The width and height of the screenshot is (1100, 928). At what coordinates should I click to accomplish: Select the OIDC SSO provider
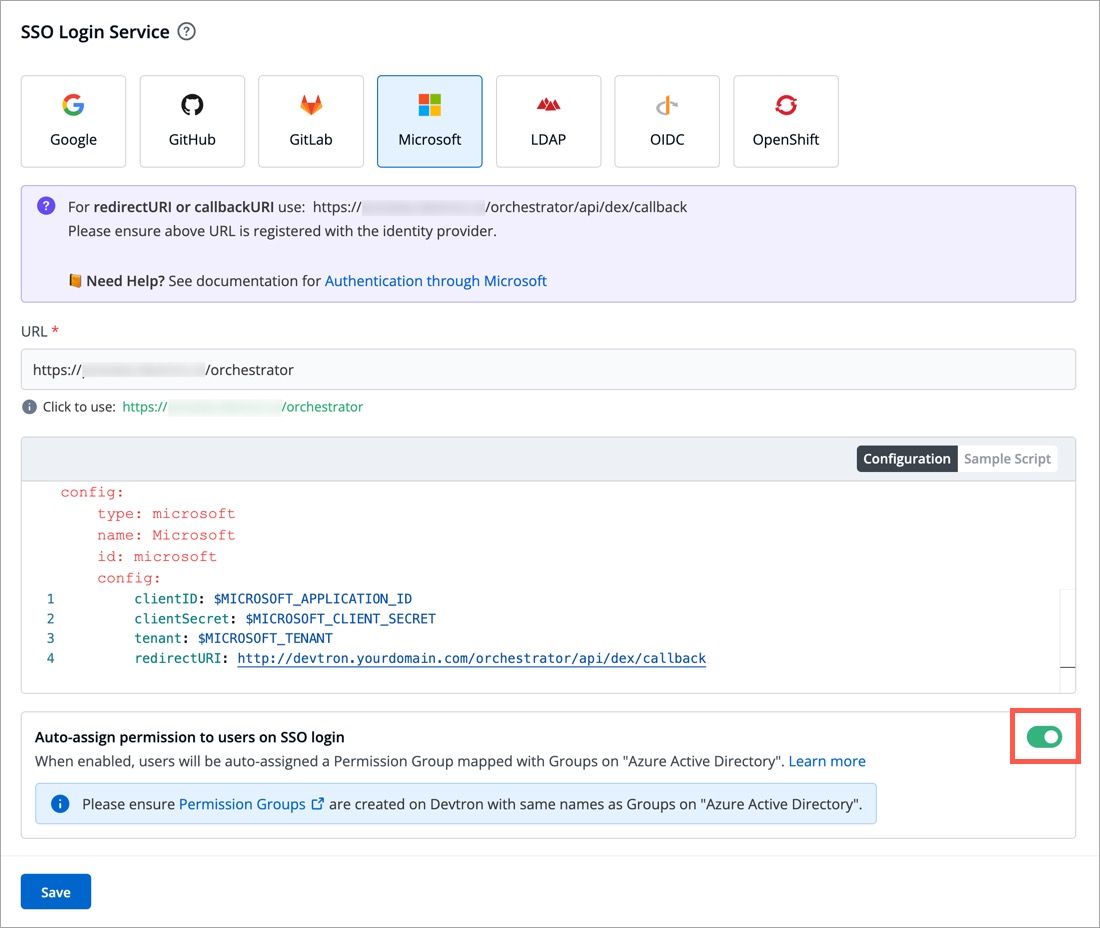[x=667, y=121]
